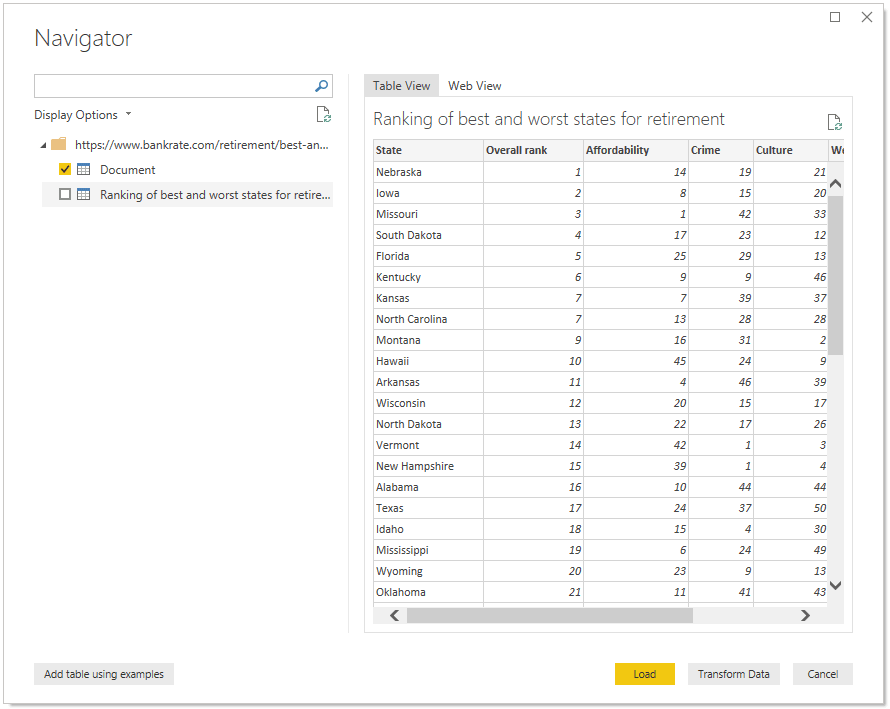Click Add table using examples
Viewport: 890px width, 709px height.
[103, 674]
